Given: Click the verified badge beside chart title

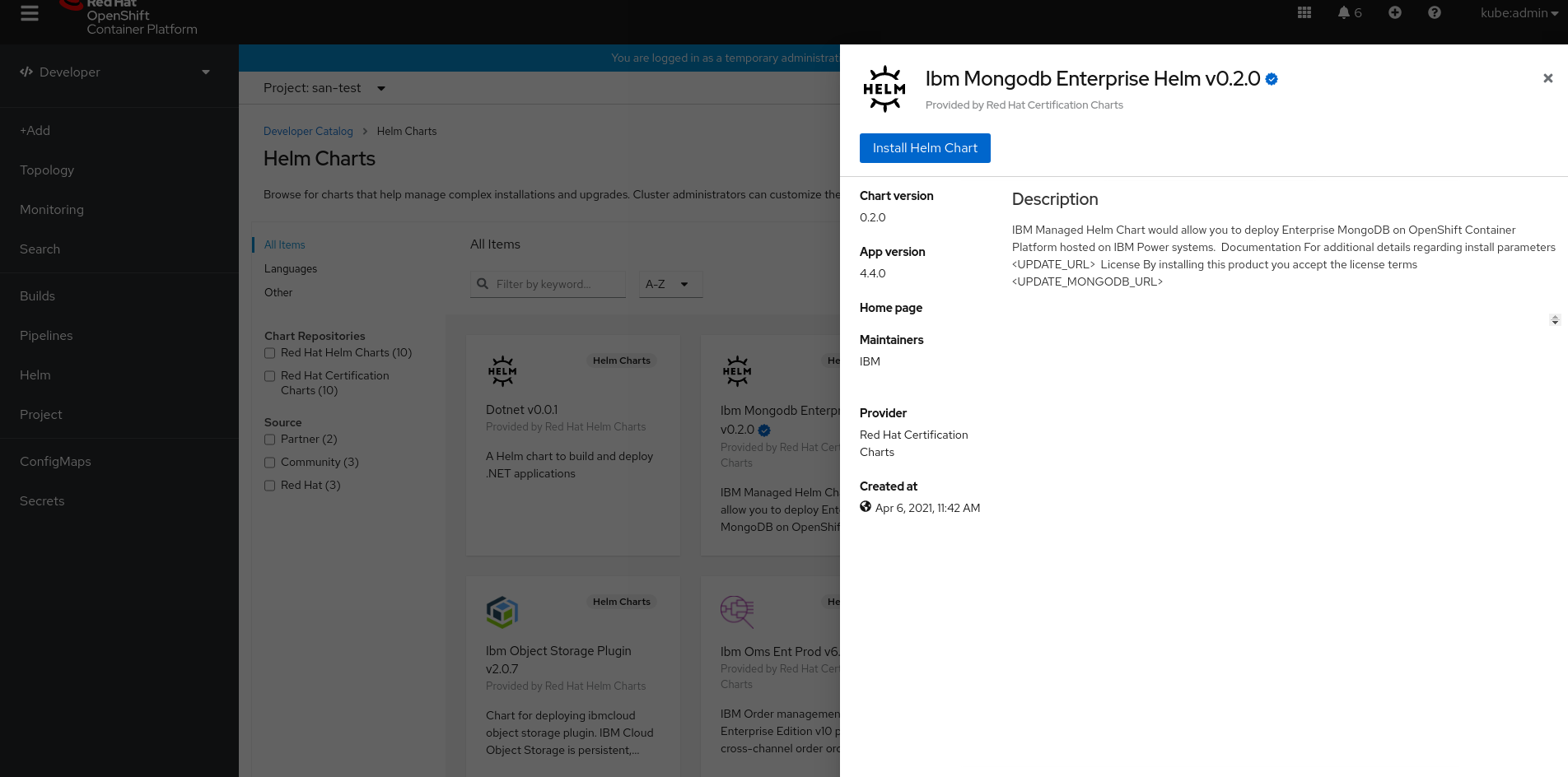Looking at the screenshot, I should (x=1272, y=79).
